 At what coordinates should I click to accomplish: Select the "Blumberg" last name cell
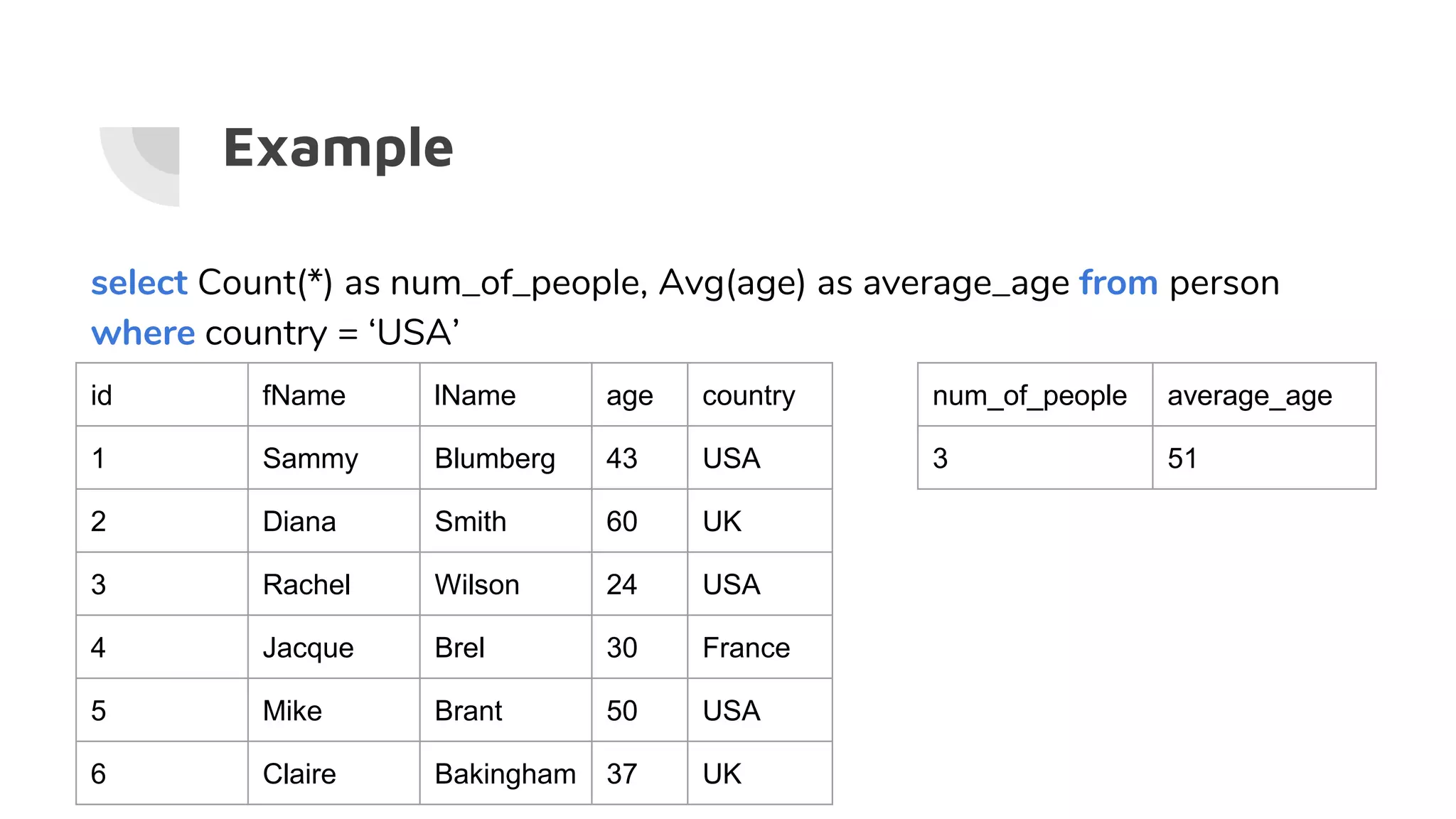coord(495,459)
